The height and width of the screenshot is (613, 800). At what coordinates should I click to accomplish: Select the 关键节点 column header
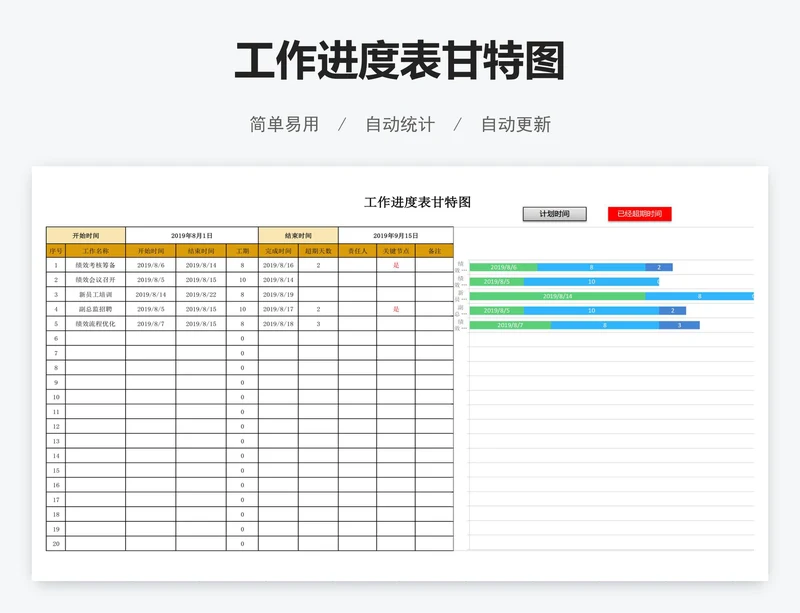396,251
